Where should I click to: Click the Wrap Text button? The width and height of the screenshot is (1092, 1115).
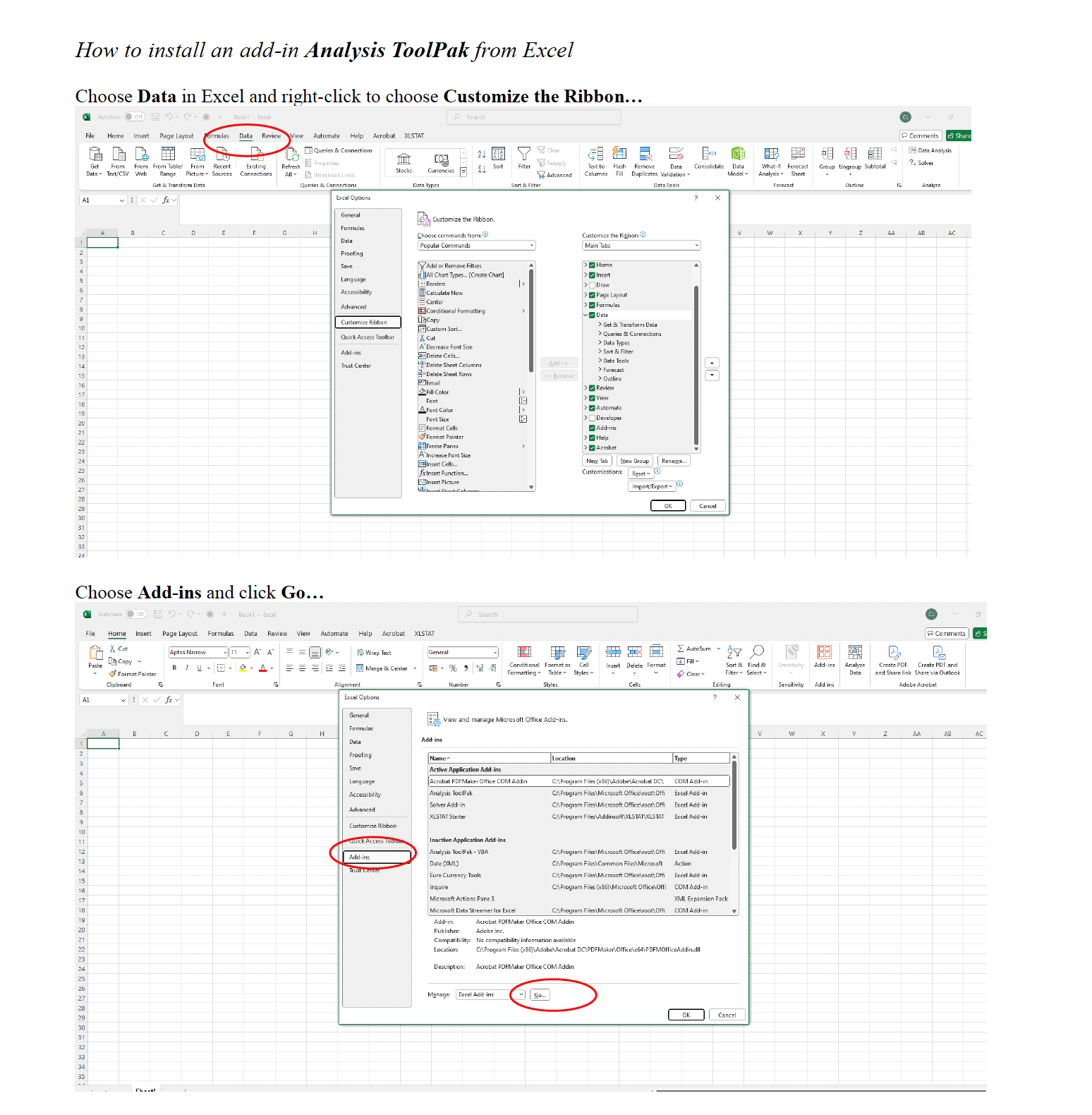(x=374, y=653)
